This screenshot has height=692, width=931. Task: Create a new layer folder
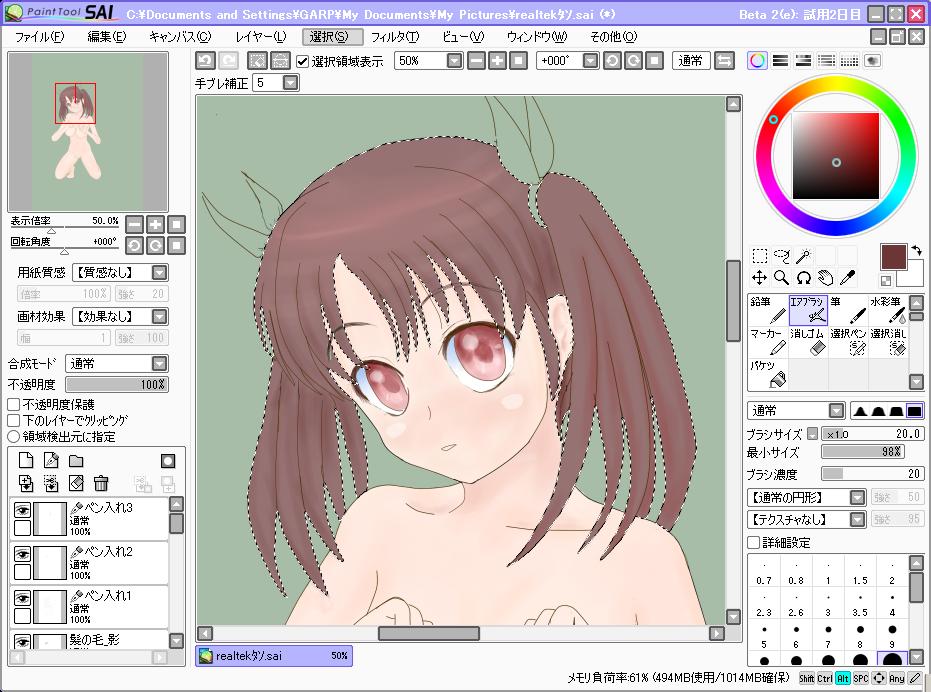(76, 461)
